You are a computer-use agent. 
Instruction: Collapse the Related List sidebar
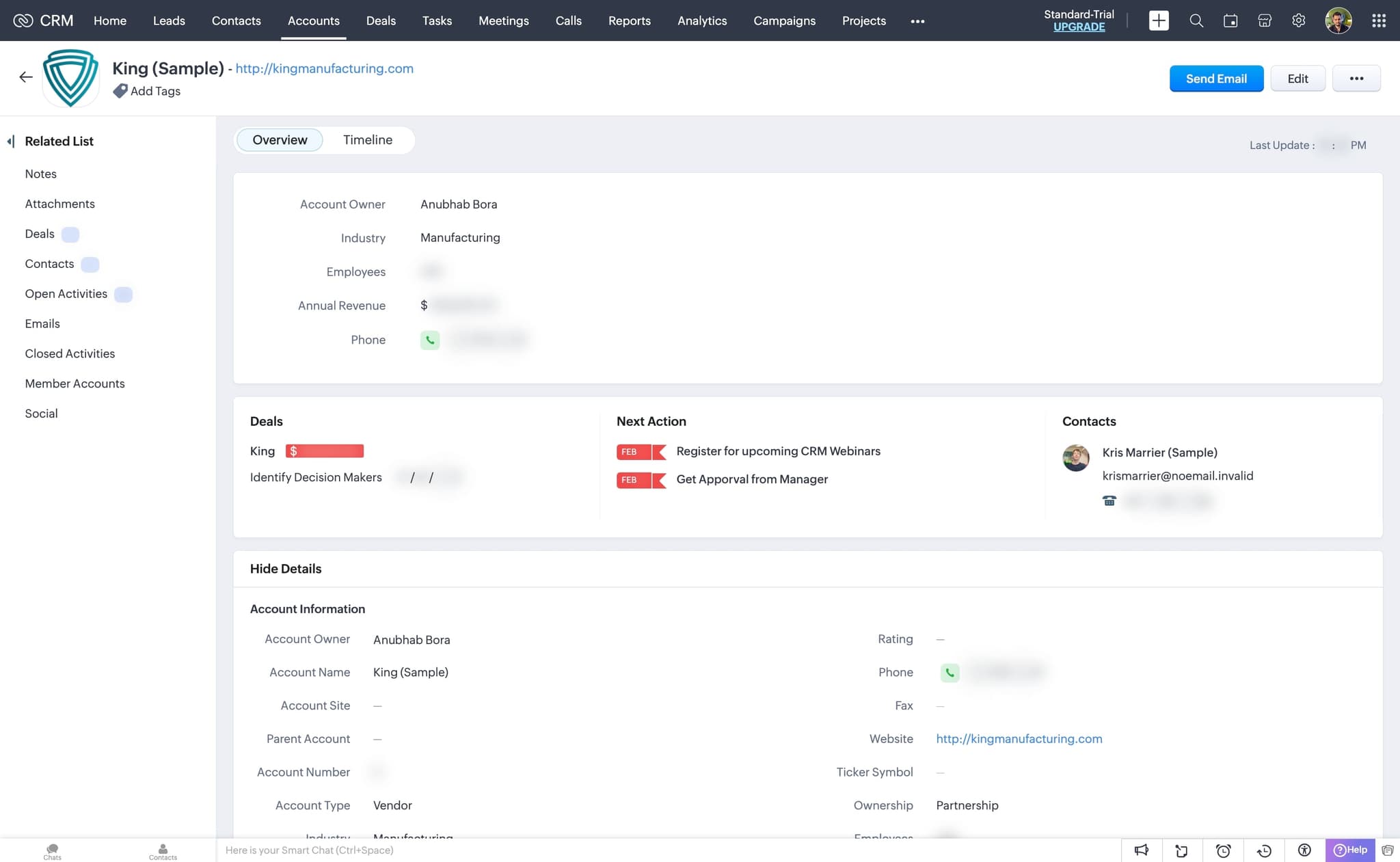11,142
